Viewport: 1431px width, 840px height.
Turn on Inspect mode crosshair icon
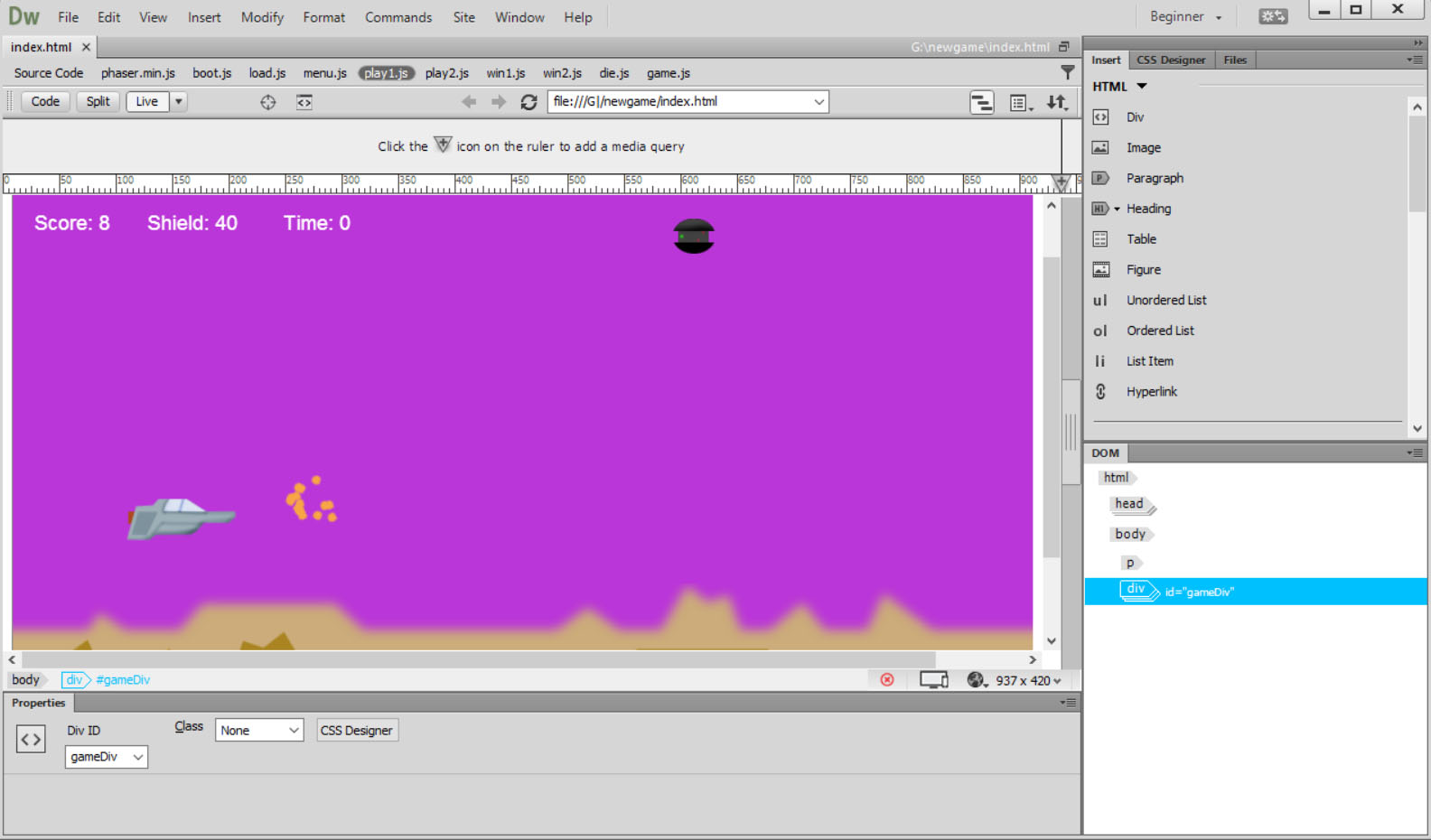coord(268,102)
